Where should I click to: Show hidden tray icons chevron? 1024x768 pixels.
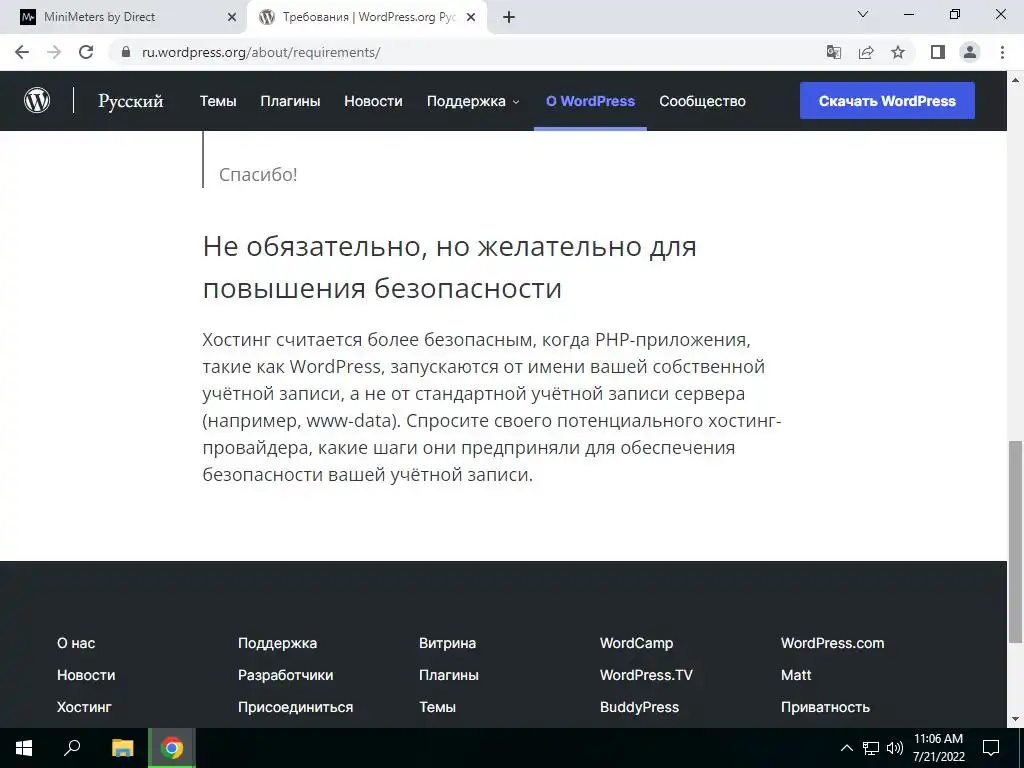point(846,748)
